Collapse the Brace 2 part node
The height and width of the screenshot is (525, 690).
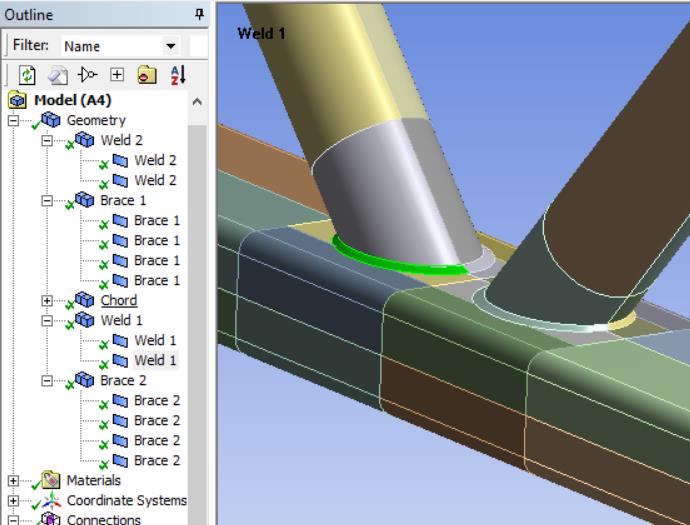click(x=47, y=381)
